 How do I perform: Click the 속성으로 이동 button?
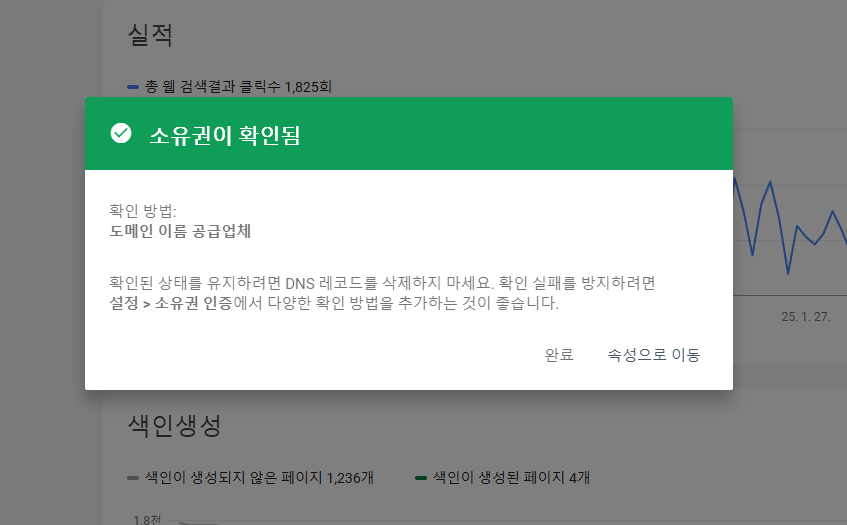click(654, 355)
